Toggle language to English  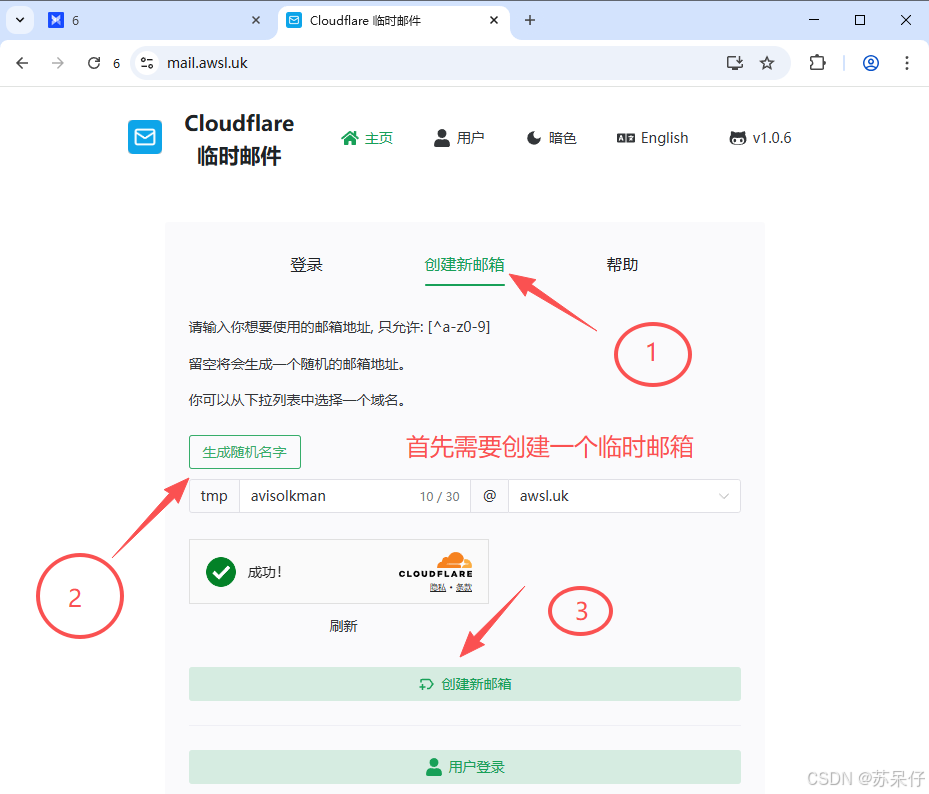coord(652,137)
